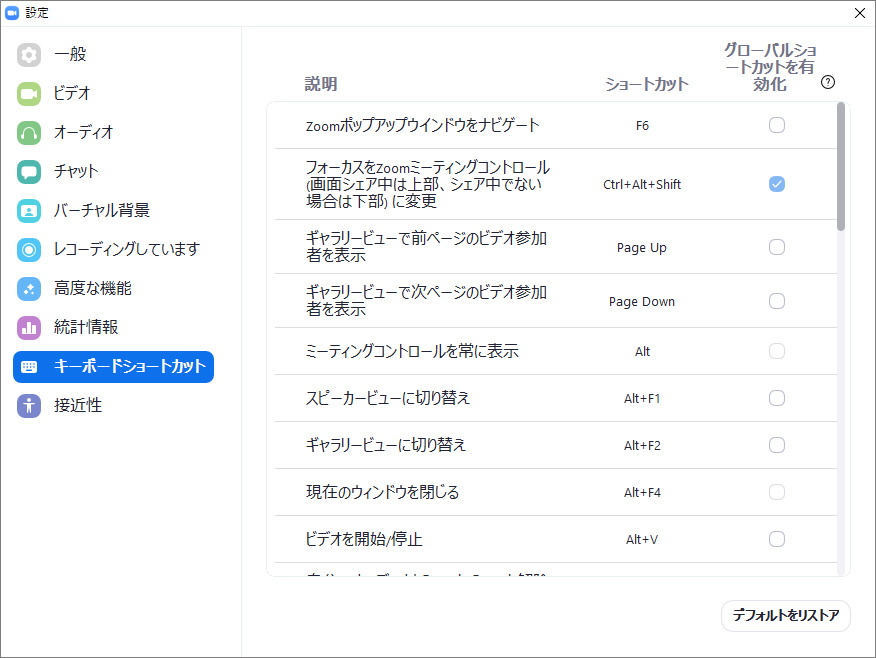The width and height of the screenshot is (876, 658).
Task: Enable global shortcut for Alt+V video toggle
Action: (x=777, y=539)
